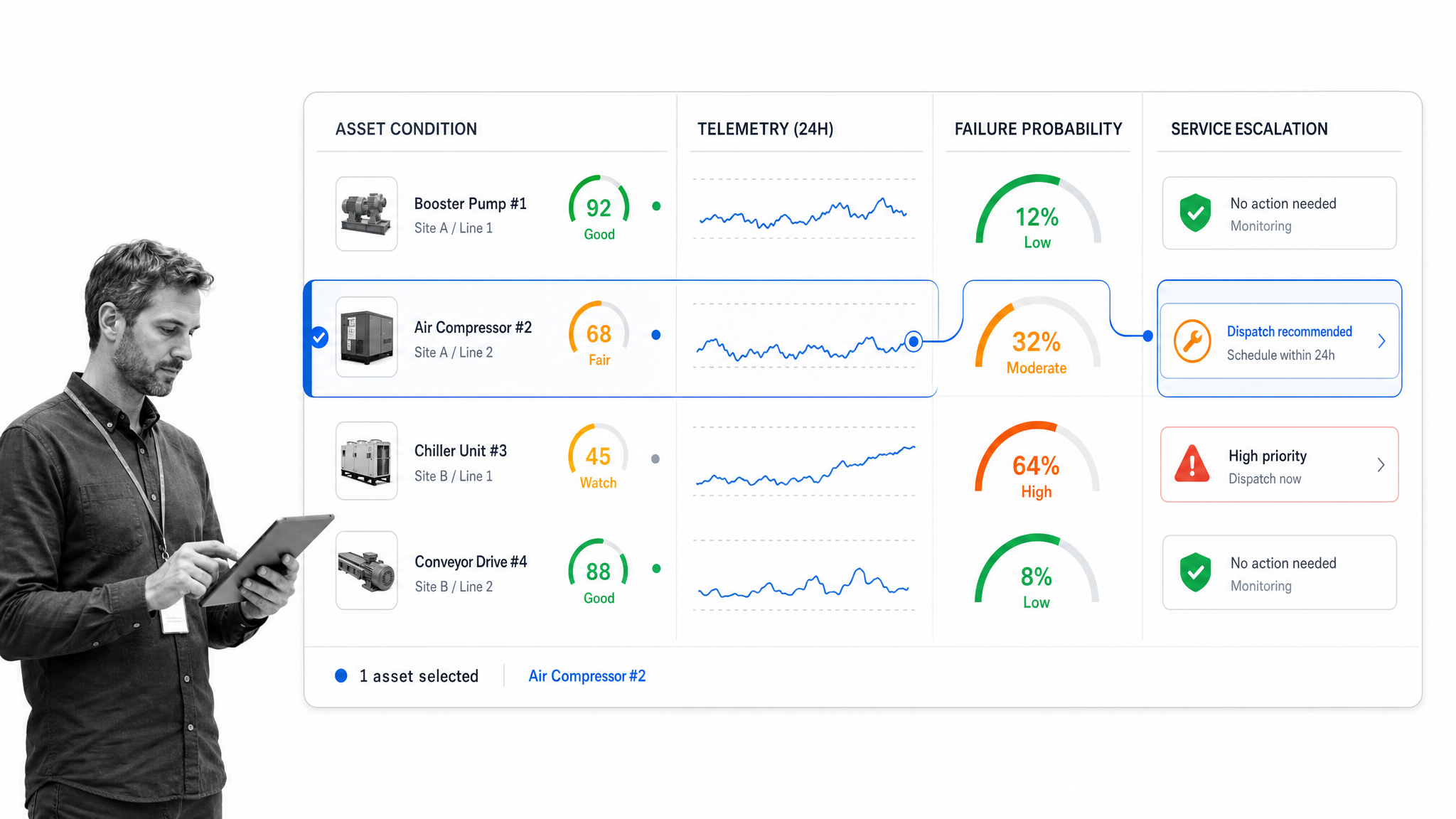Click No action needed in Booster Pump row

pos(1283,204)
